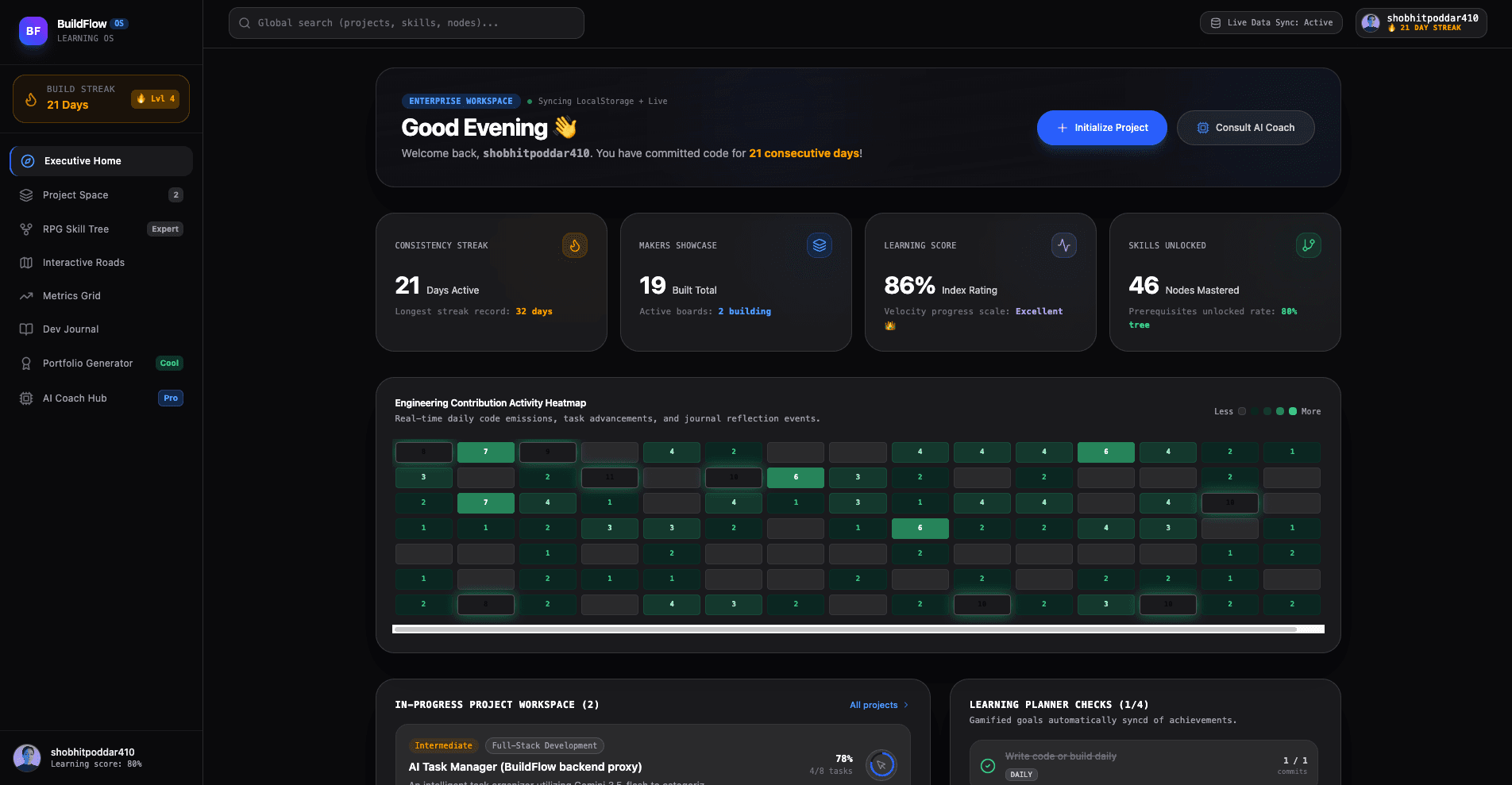Click the count badge 2 on Project Space
Image resolution: width=1512 pixels, height=785 pixels.
176,195
